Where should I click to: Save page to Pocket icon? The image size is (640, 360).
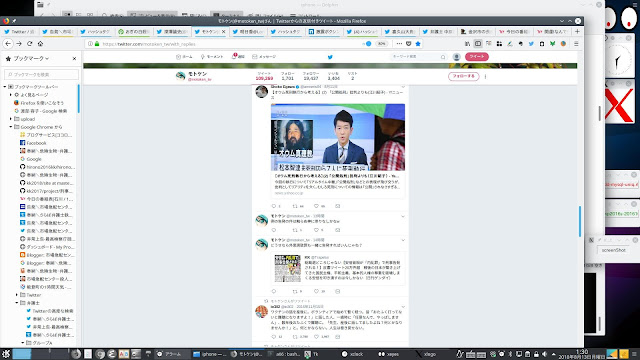(x=409, y=44)
